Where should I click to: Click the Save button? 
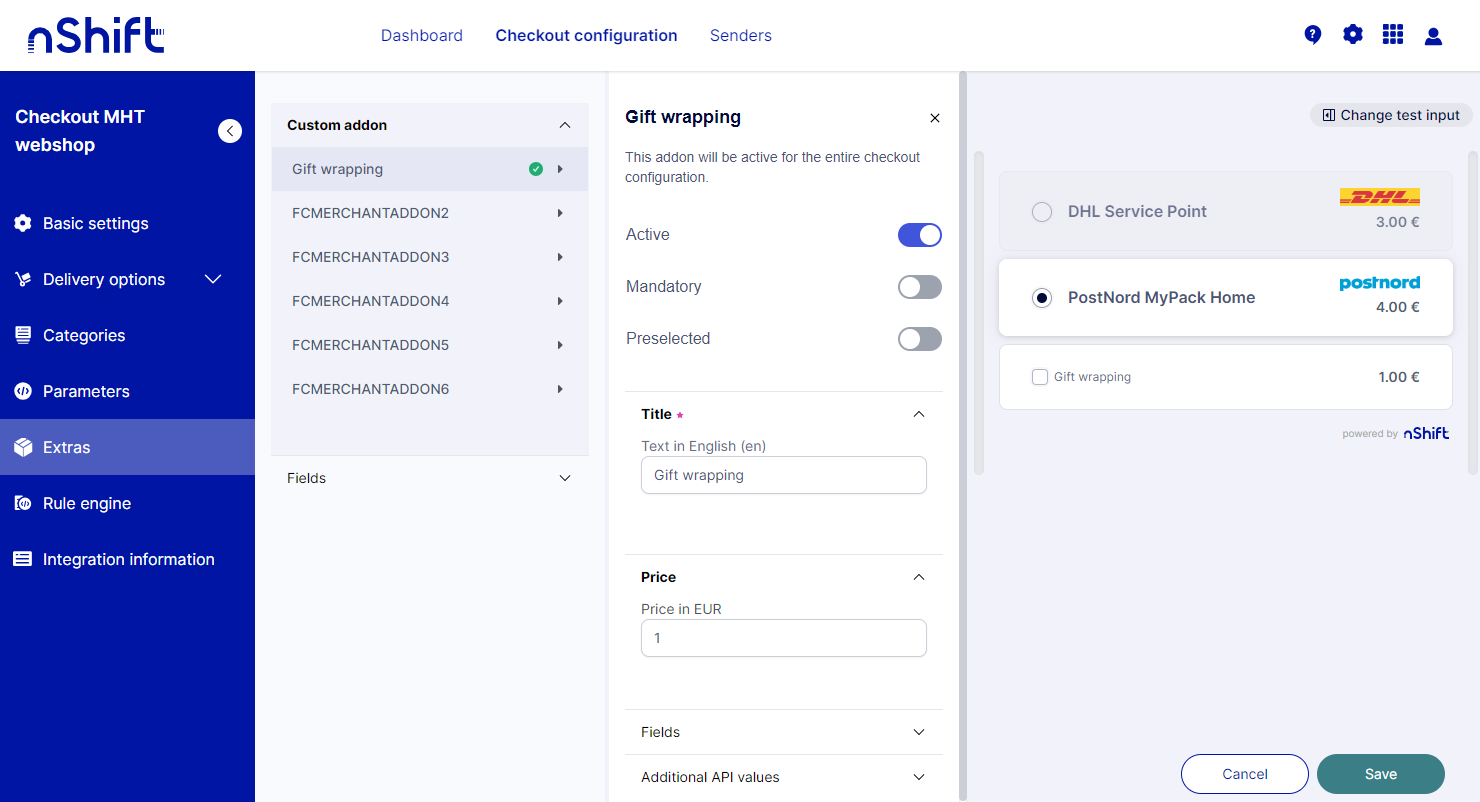pos(1380,774)
